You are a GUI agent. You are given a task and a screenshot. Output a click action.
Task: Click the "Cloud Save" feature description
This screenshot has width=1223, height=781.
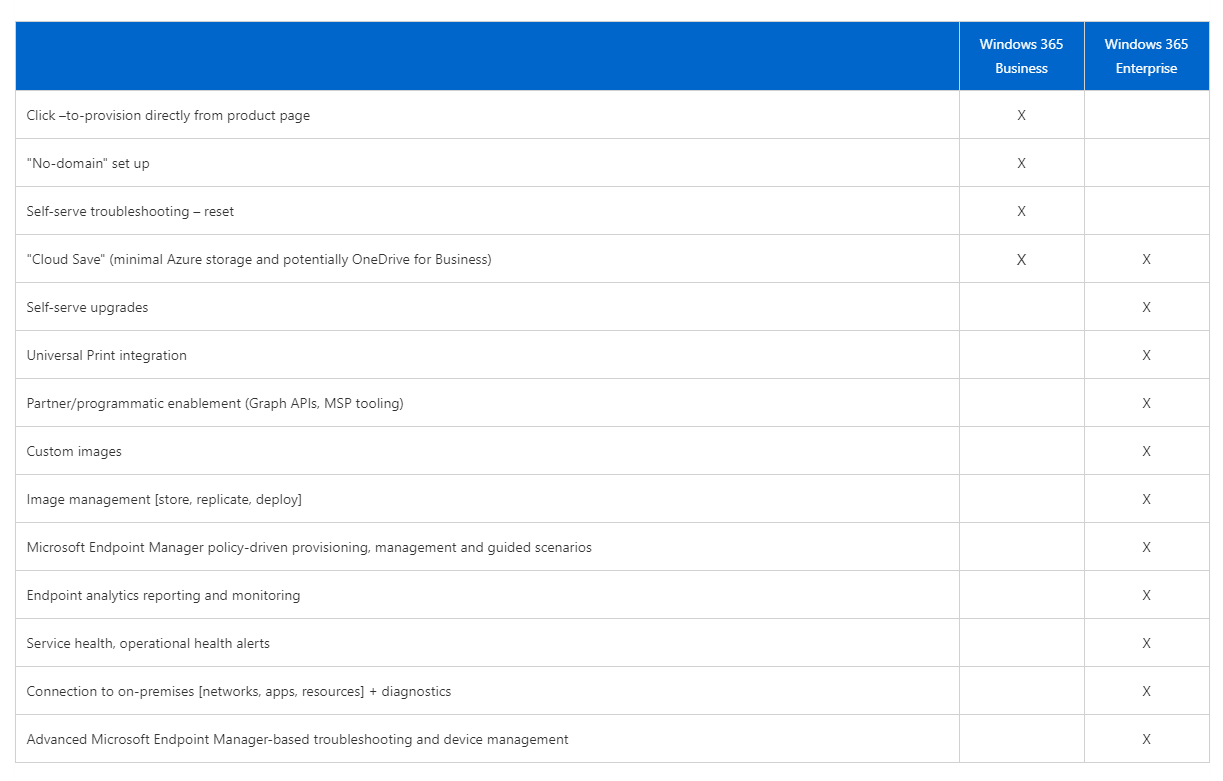tap(259, 259)
